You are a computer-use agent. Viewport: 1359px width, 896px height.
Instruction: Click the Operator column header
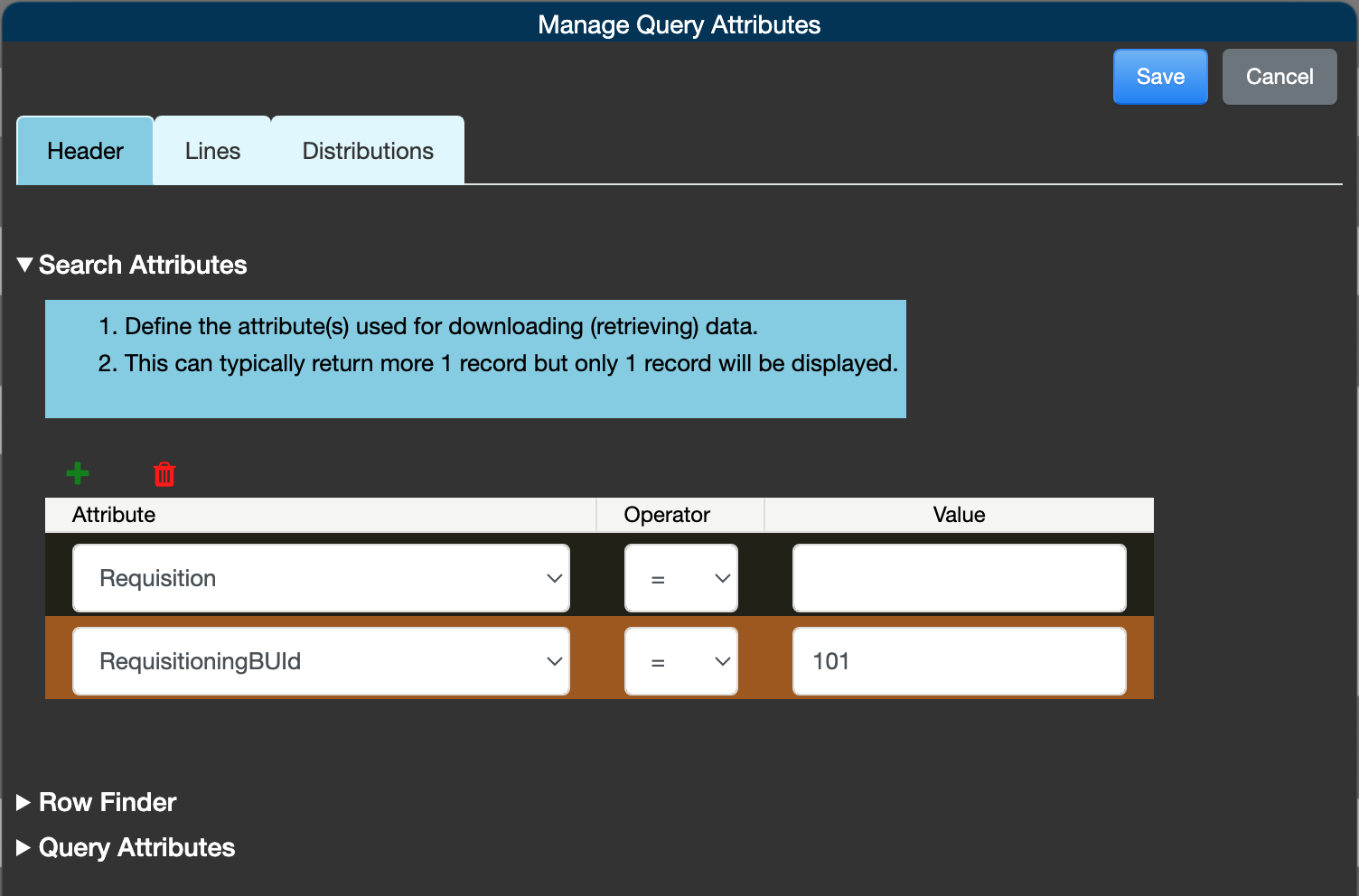point(666,514)
